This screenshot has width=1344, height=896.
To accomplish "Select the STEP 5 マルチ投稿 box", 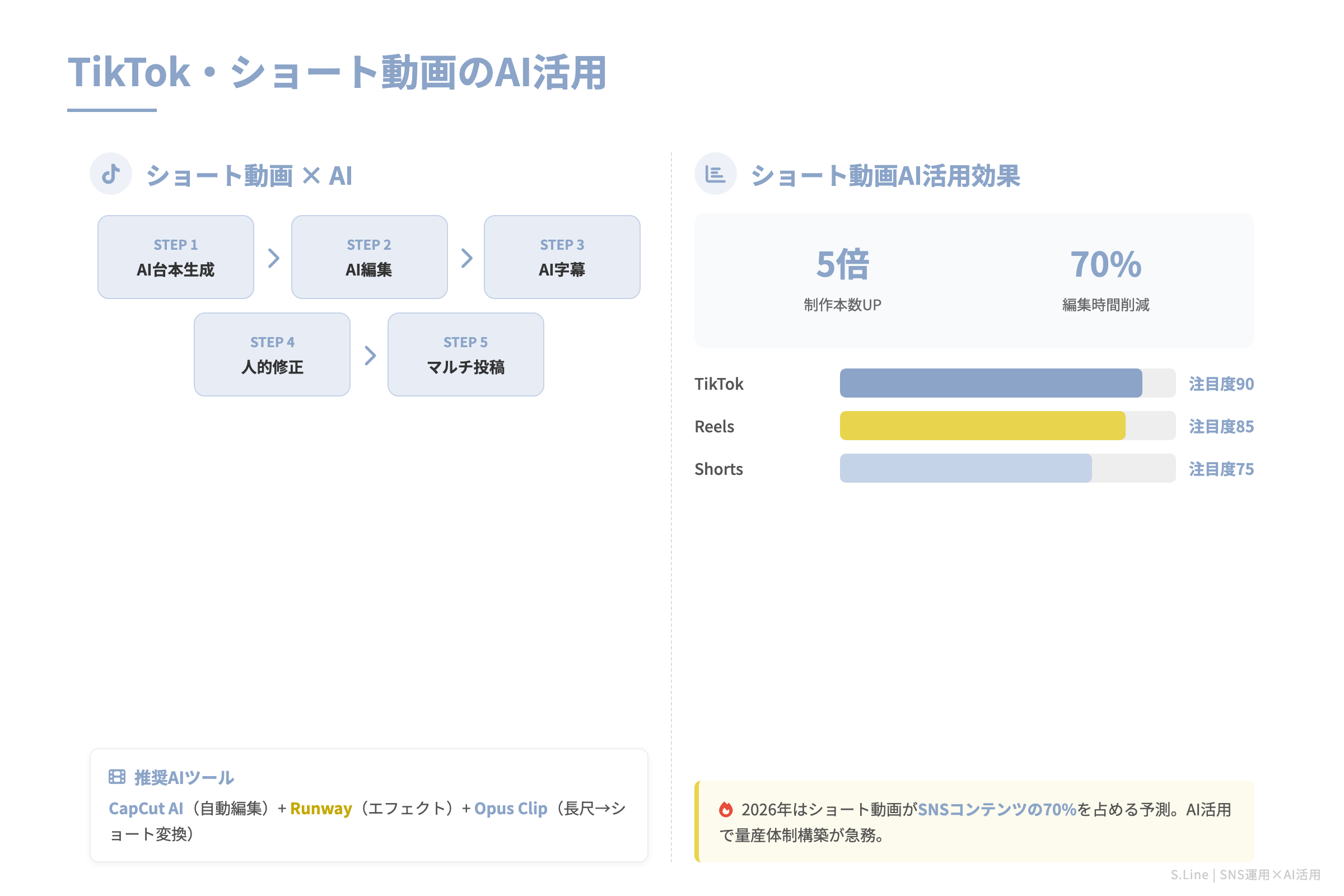I will [x=466, y=355].
